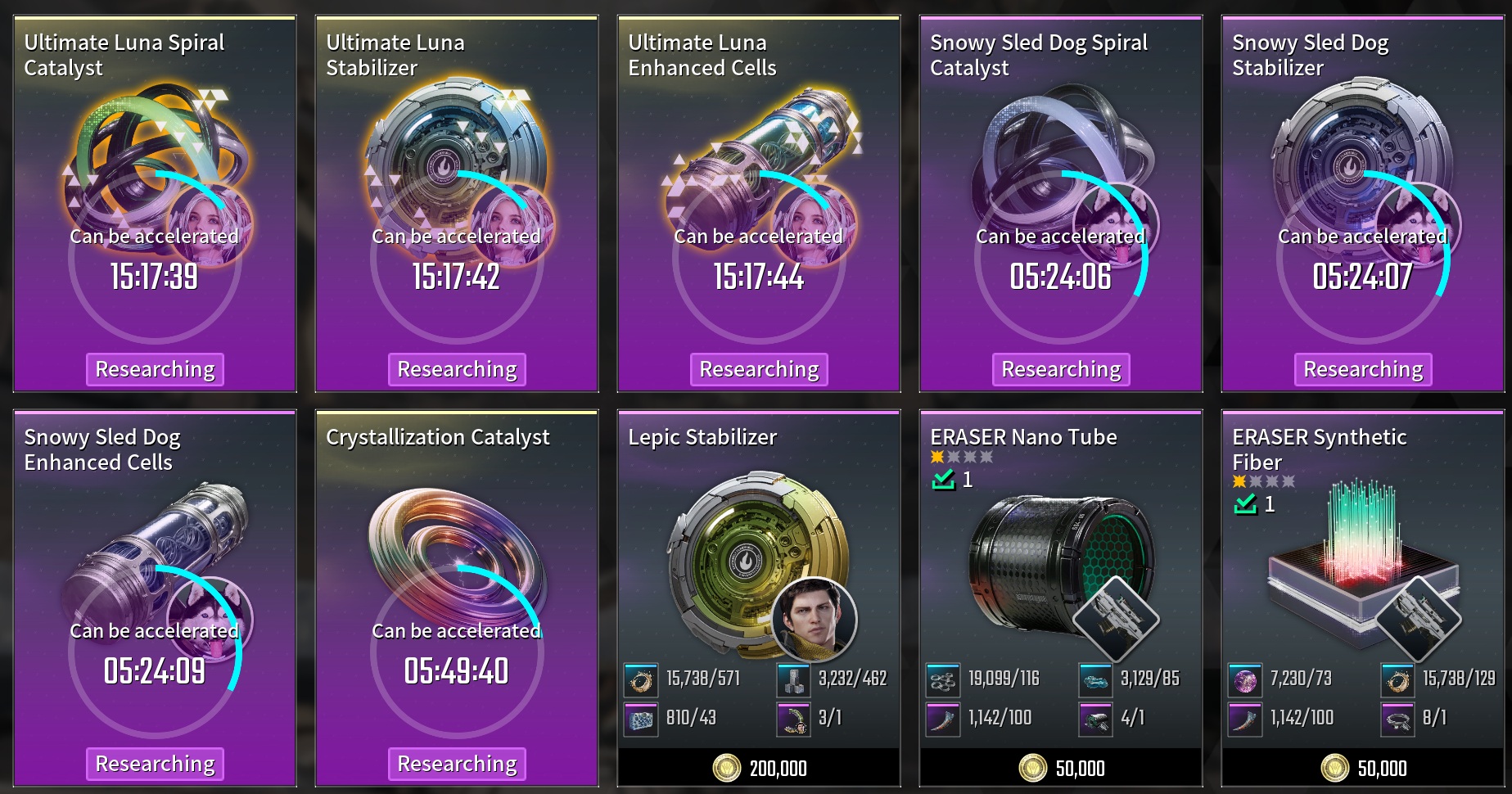Click Researching button under Crystallization Catalyst

pyautogui.click(x=457, y=764)
